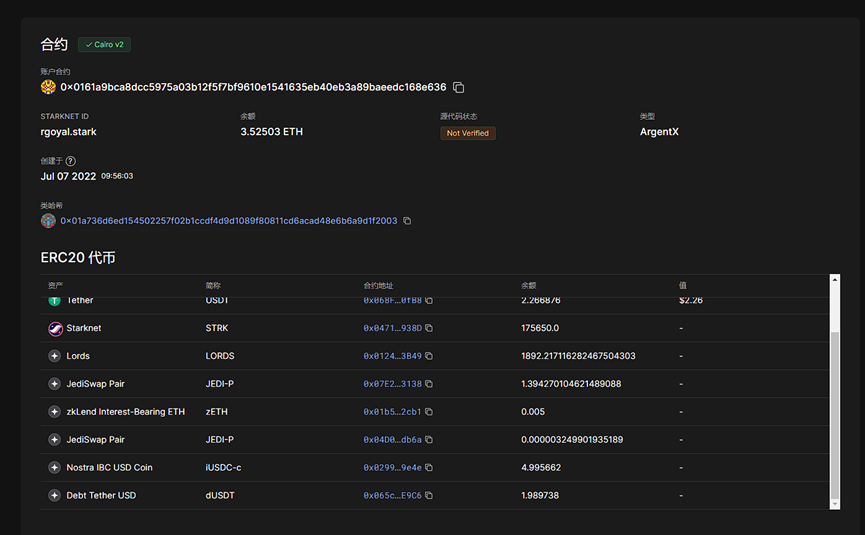Screen dimensions: 865x535
Task: Copy the iUSDC-c contract address
Action: (429, 468)
